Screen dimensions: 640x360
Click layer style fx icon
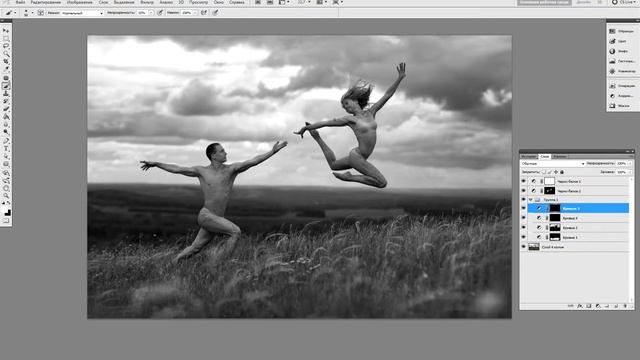(580, 306)
